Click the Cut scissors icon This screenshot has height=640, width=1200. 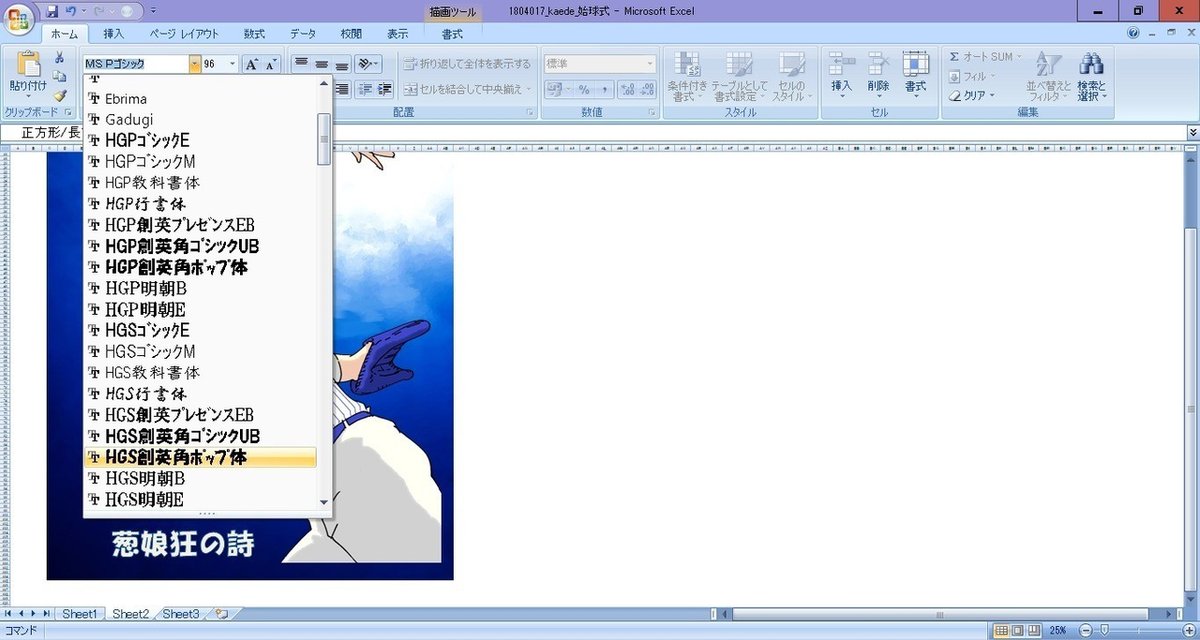(x=60, y=57)
